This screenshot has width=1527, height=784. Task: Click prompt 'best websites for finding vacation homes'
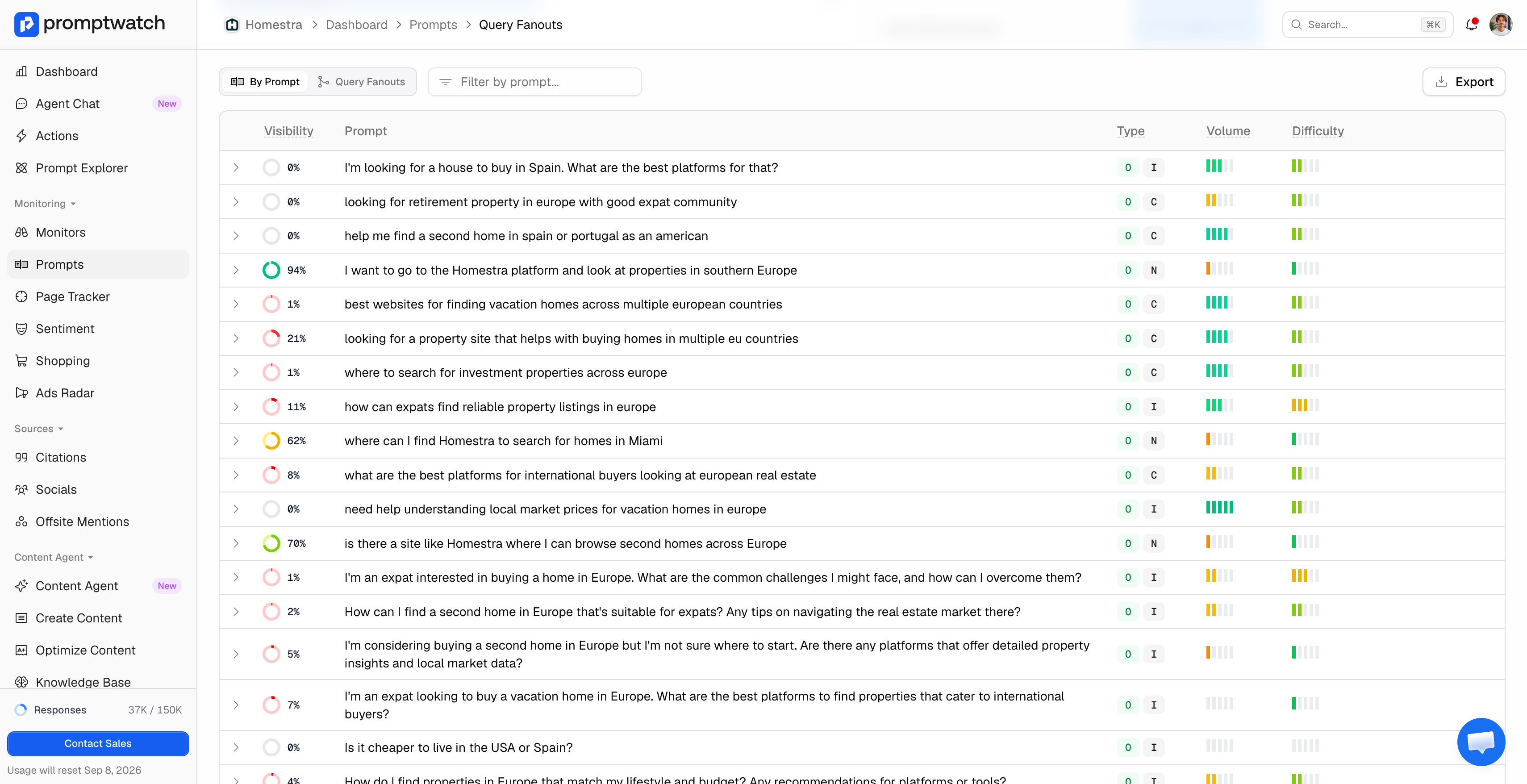563,304
